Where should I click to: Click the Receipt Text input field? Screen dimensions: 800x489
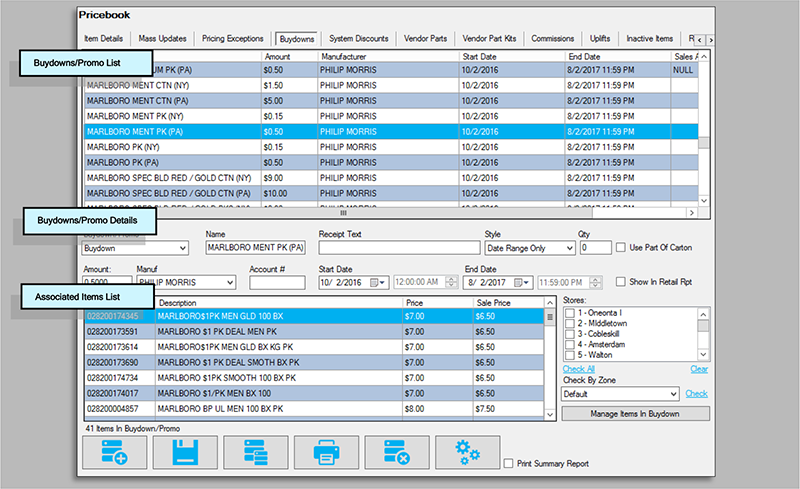click(399, 248)
